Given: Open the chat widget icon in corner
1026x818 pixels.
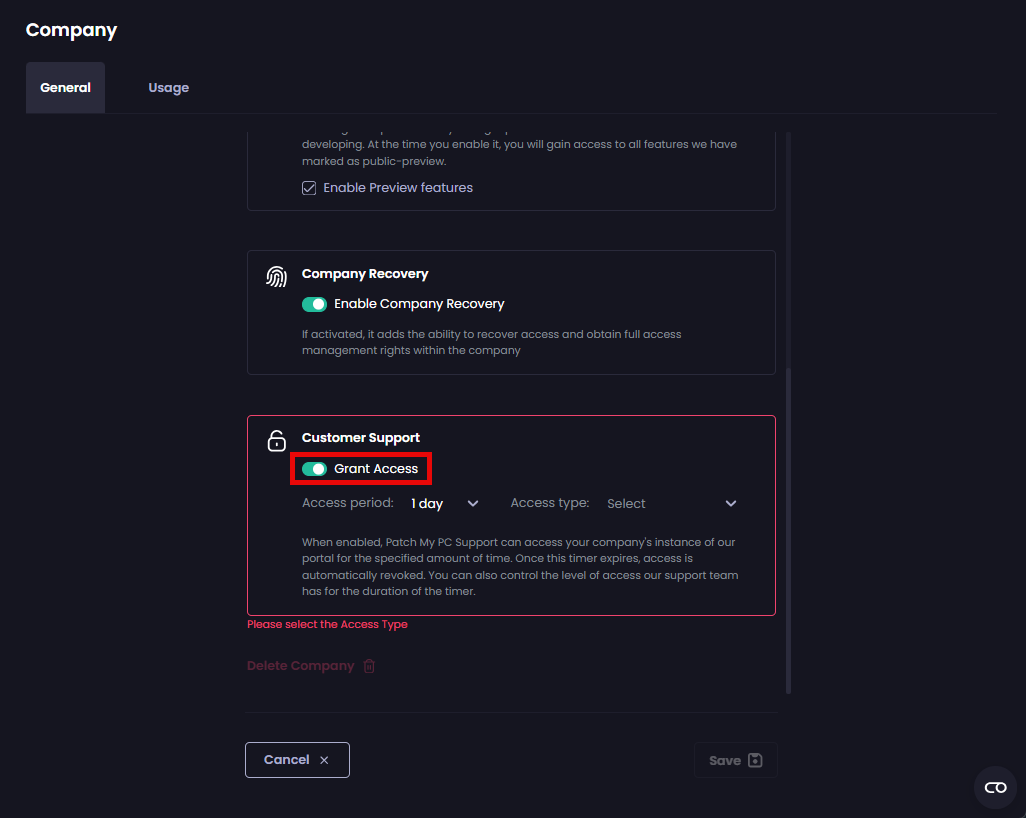Looking at the screenshot, I should coord(995,787).
